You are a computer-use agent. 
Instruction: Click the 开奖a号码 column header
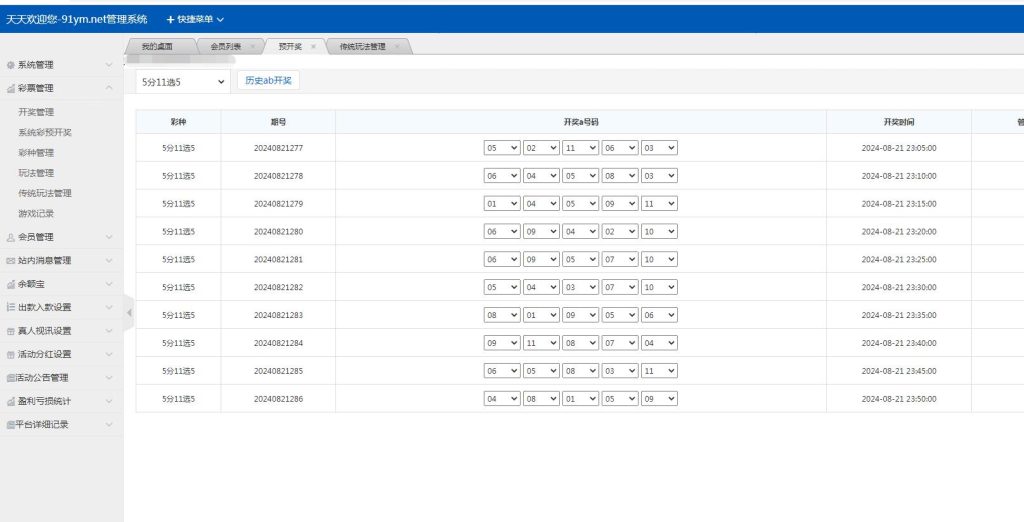click(x=581, y=122)
